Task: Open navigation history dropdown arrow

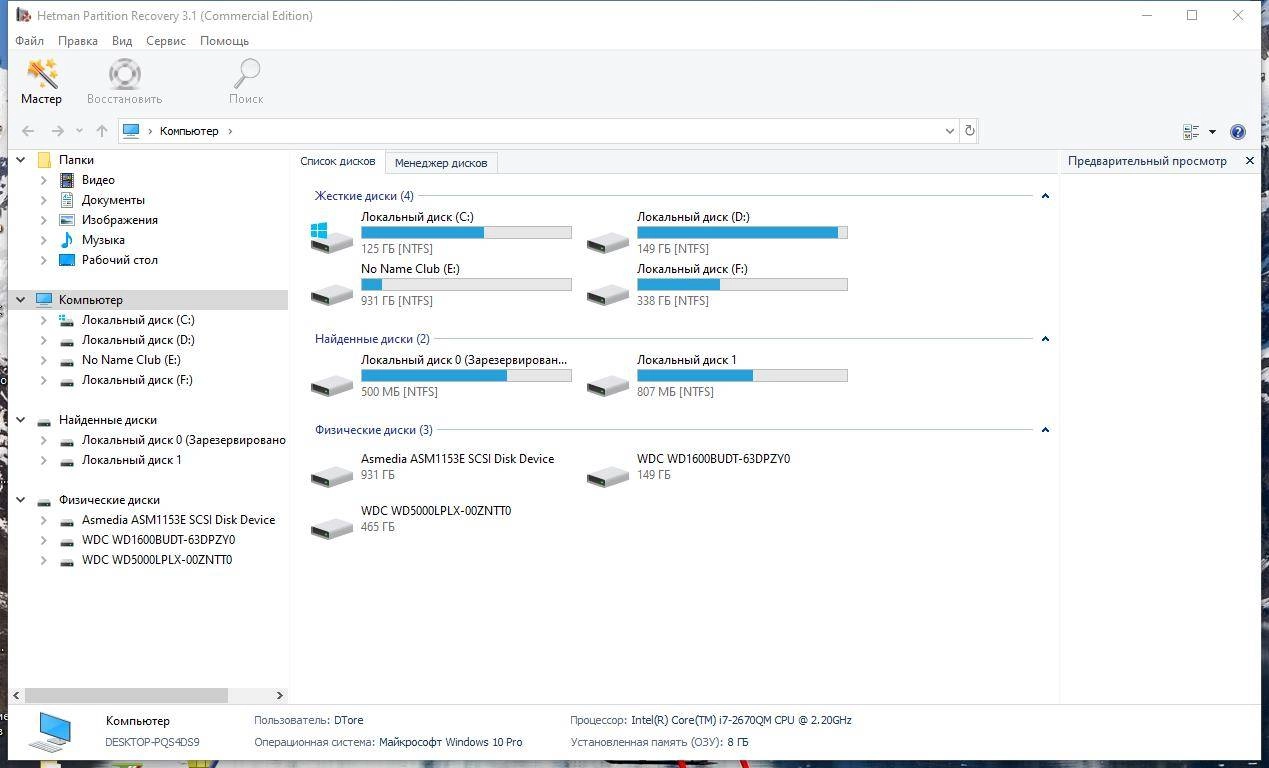Action: (79, 131)
